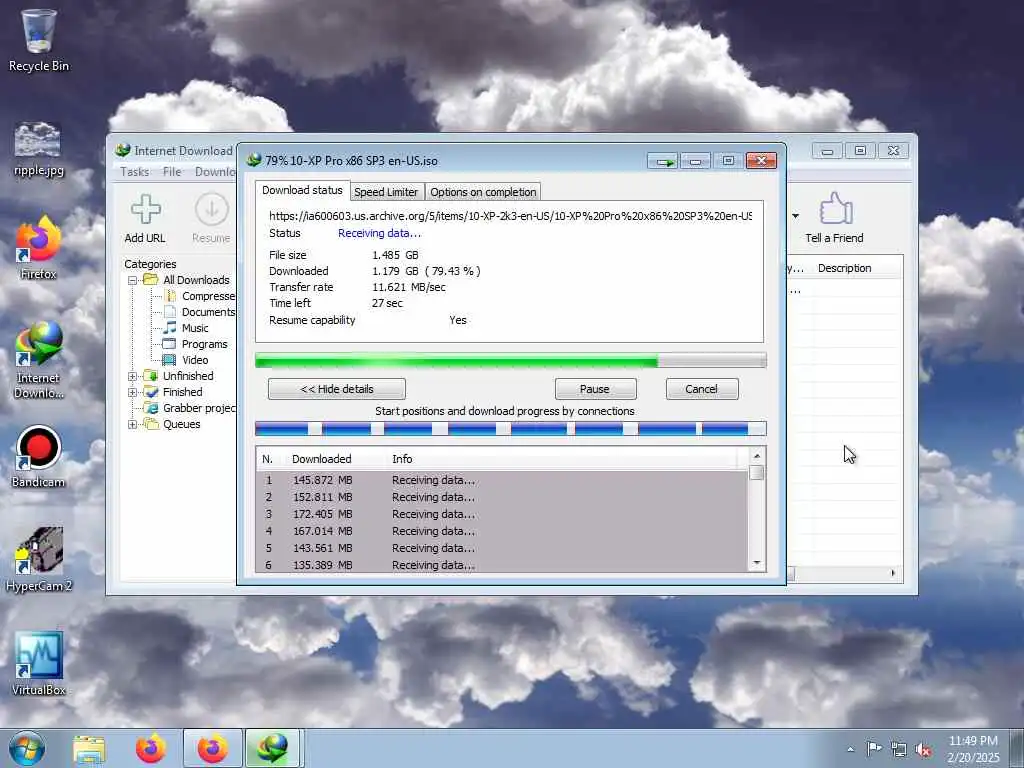
Task: Click the connections list scroll up arrow
Action: (757, 456)
